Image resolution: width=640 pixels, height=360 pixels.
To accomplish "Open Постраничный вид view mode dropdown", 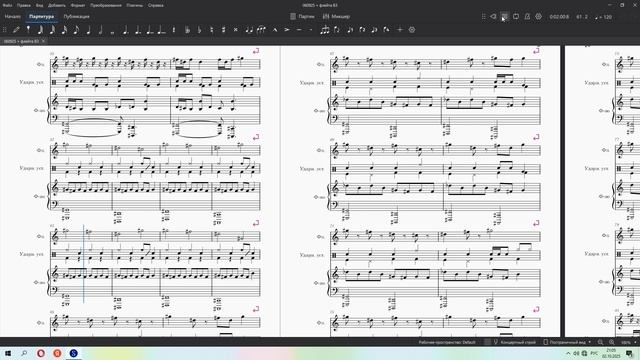I will coord(567,342).
